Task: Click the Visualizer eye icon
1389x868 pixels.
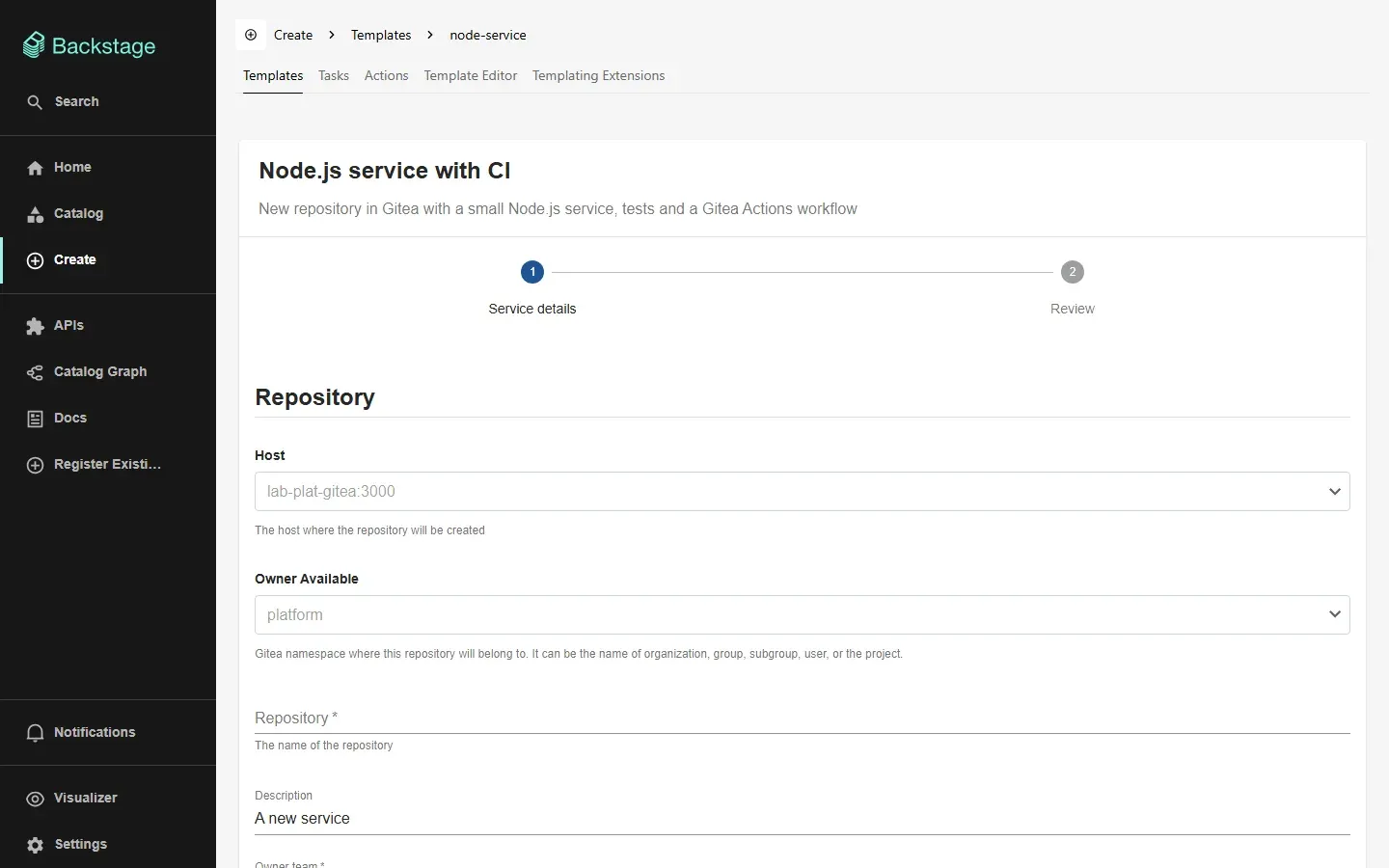Action: [35, 799]
